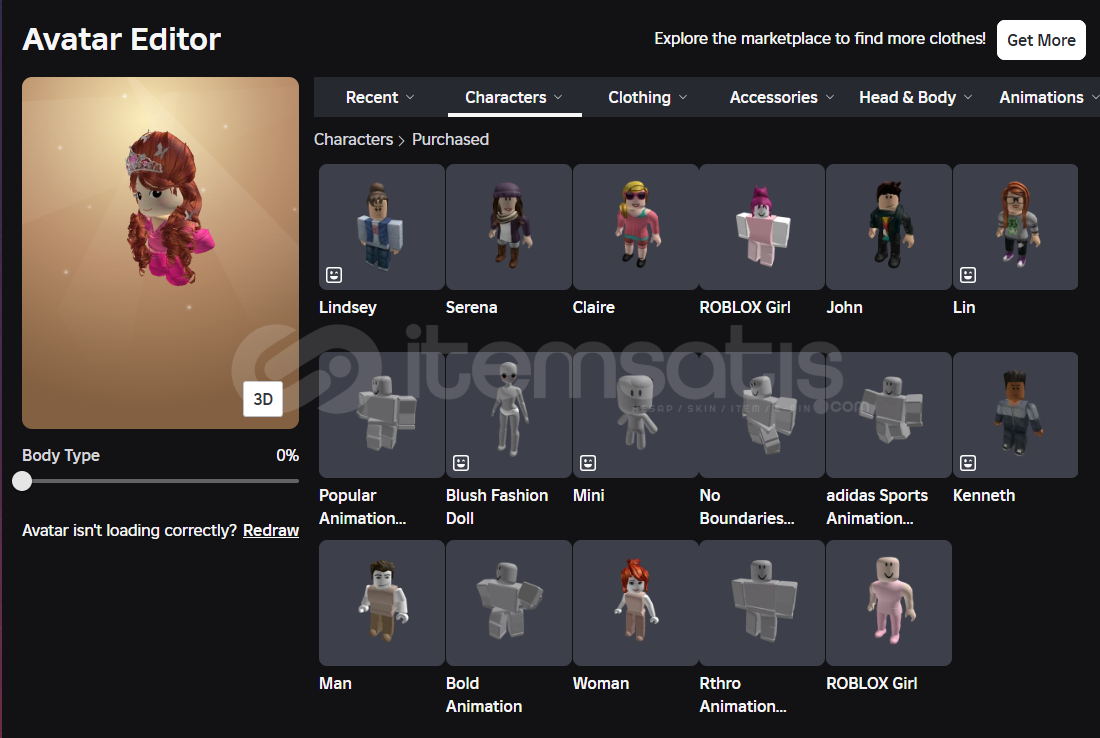Expand the Clothing dropdown chevron

[x=683, y=98]
